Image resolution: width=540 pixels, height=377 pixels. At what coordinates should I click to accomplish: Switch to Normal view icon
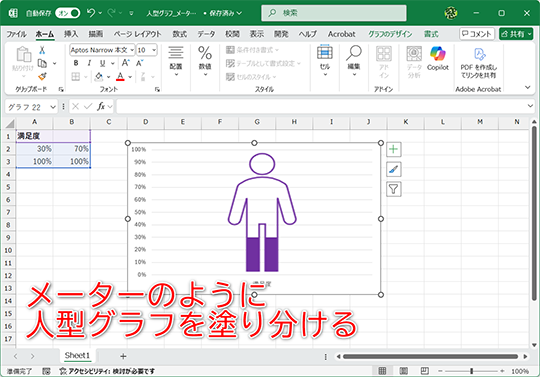(x=382, y=371)
